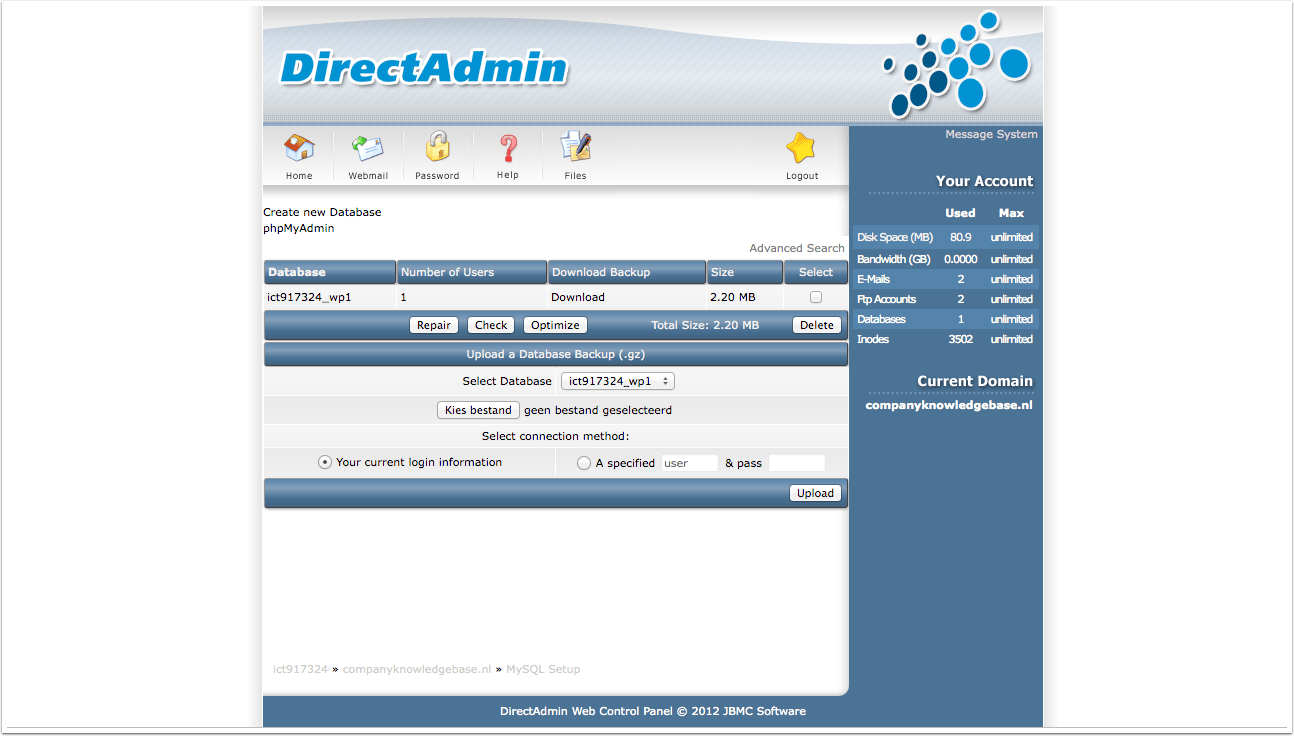Click the 'Select connection method:' text
This screenshot has height=736, width=1294.
[x=555, y=436]
